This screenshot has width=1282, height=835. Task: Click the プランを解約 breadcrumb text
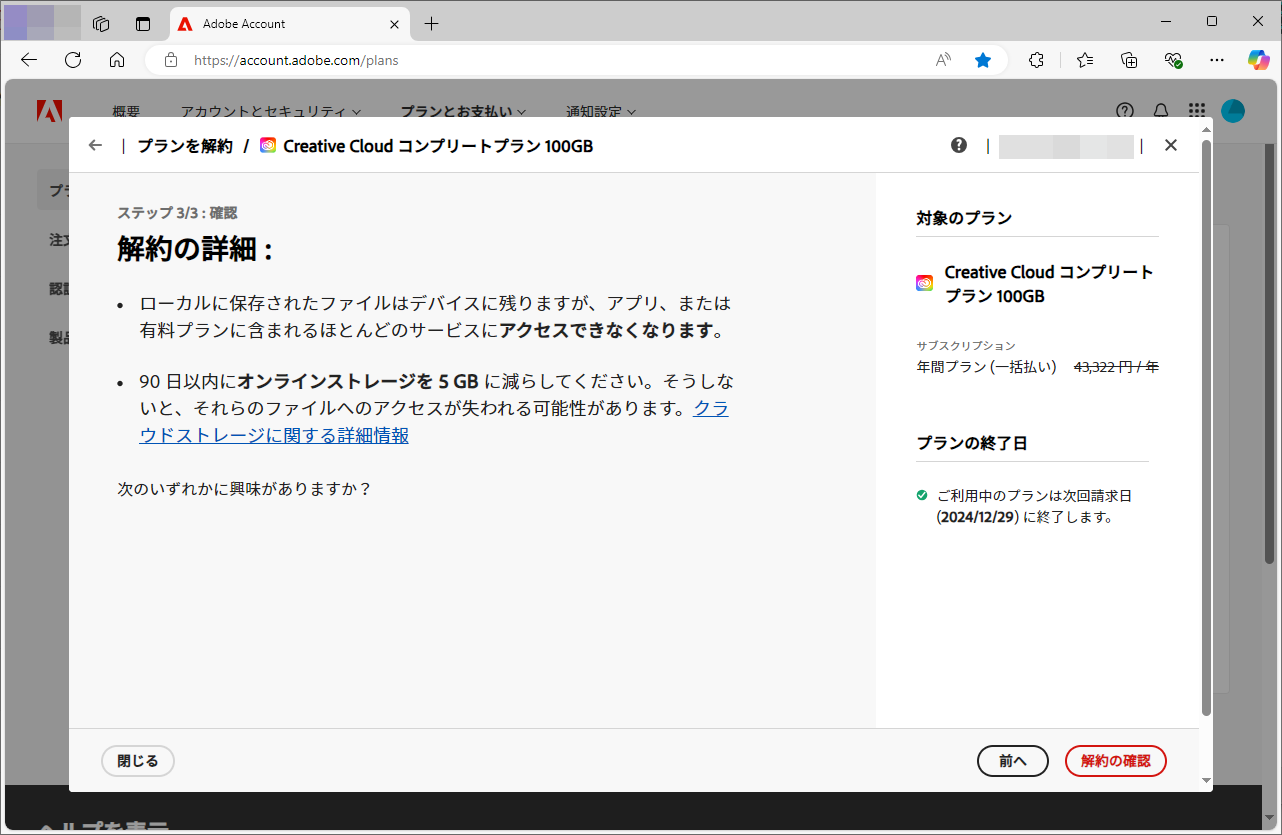(x=185, y=146)
